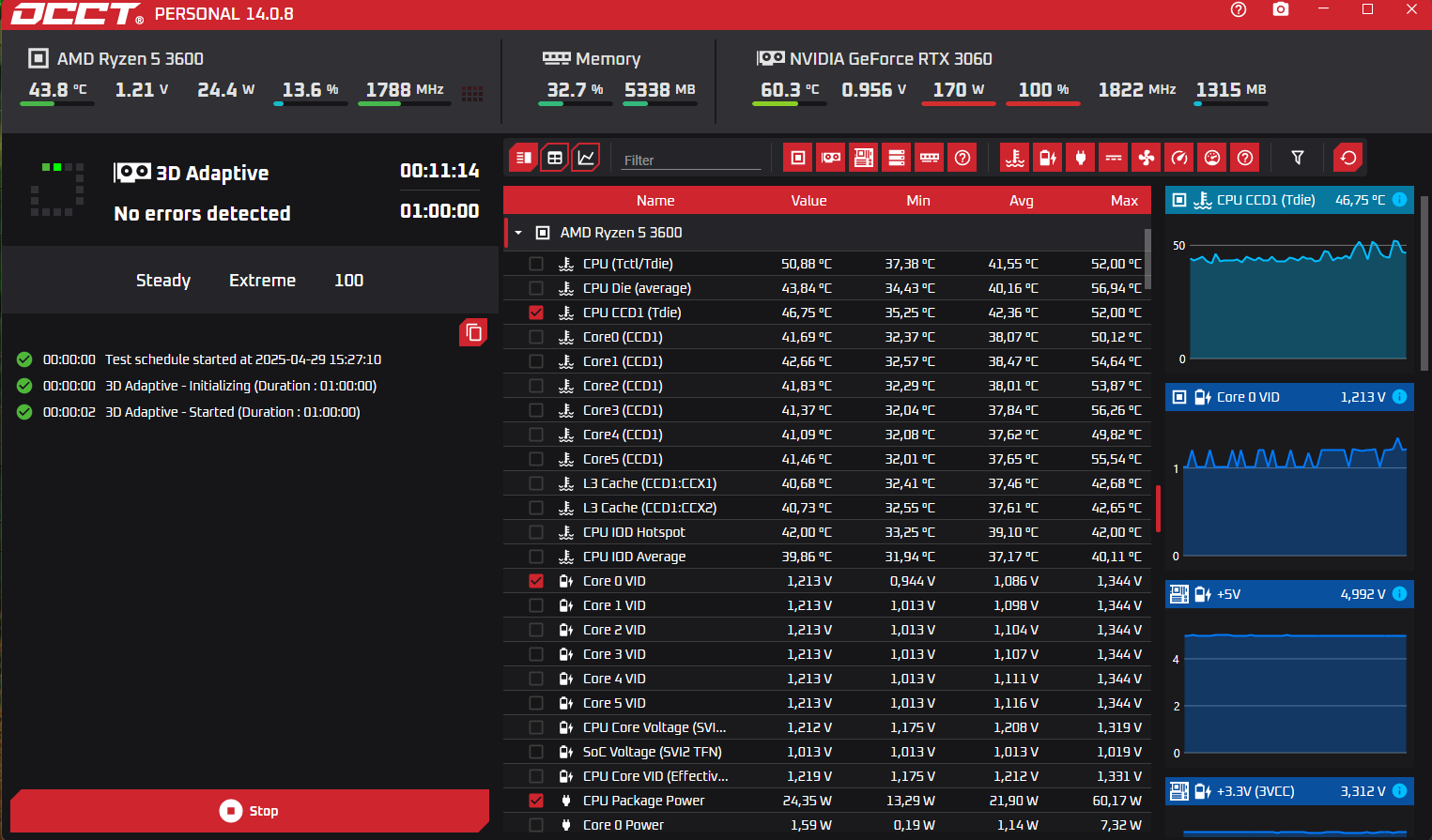Image resolution: width=1432 pixels, height=840 pixels.
Task: Click the 100 load value
Action: 348,281
